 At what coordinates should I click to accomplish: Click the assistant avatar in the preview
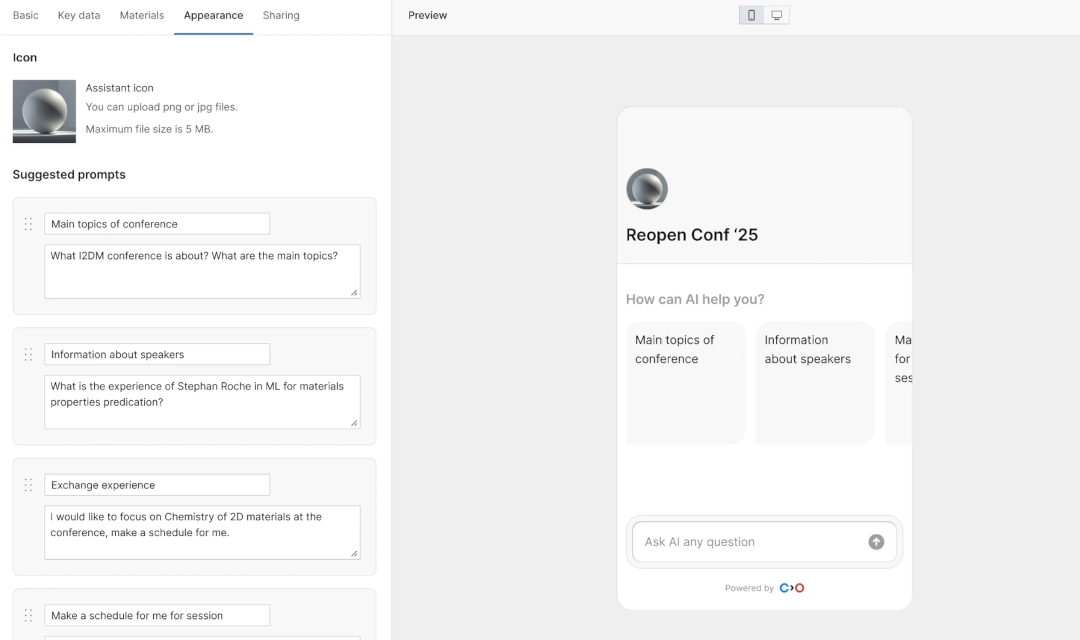click(646, 188)
